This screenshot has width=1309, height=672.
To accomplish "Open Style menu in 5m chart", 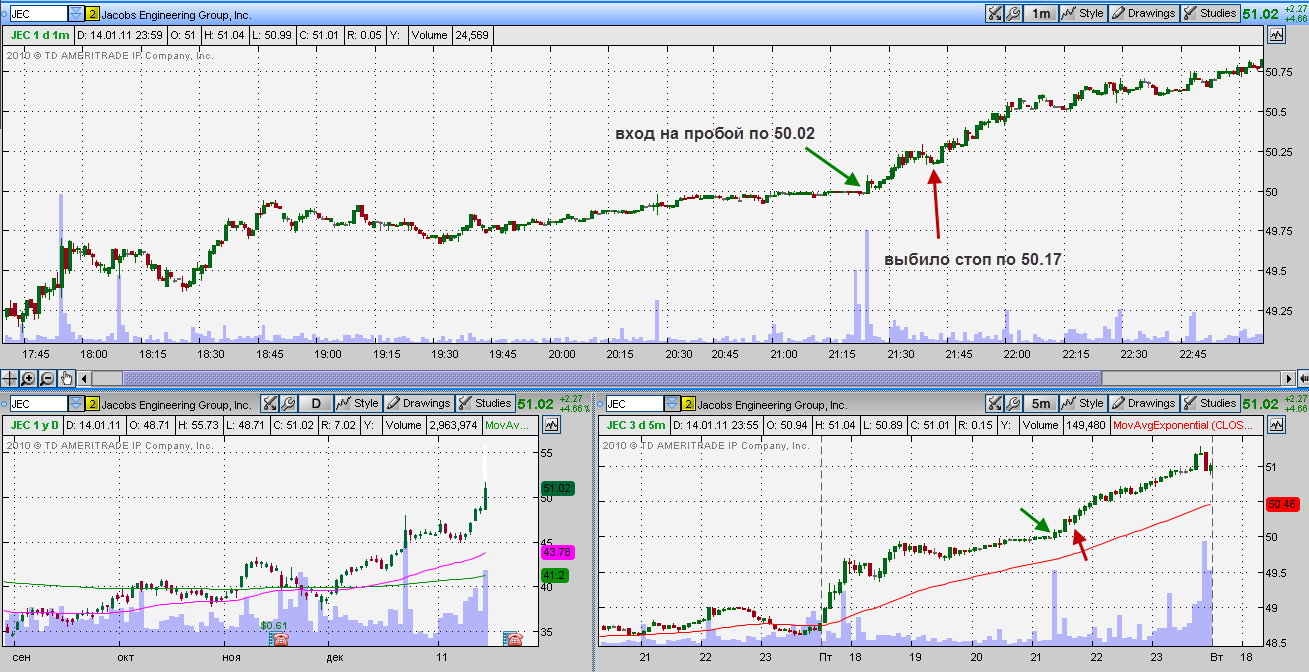I will [x=1082, y=404].
